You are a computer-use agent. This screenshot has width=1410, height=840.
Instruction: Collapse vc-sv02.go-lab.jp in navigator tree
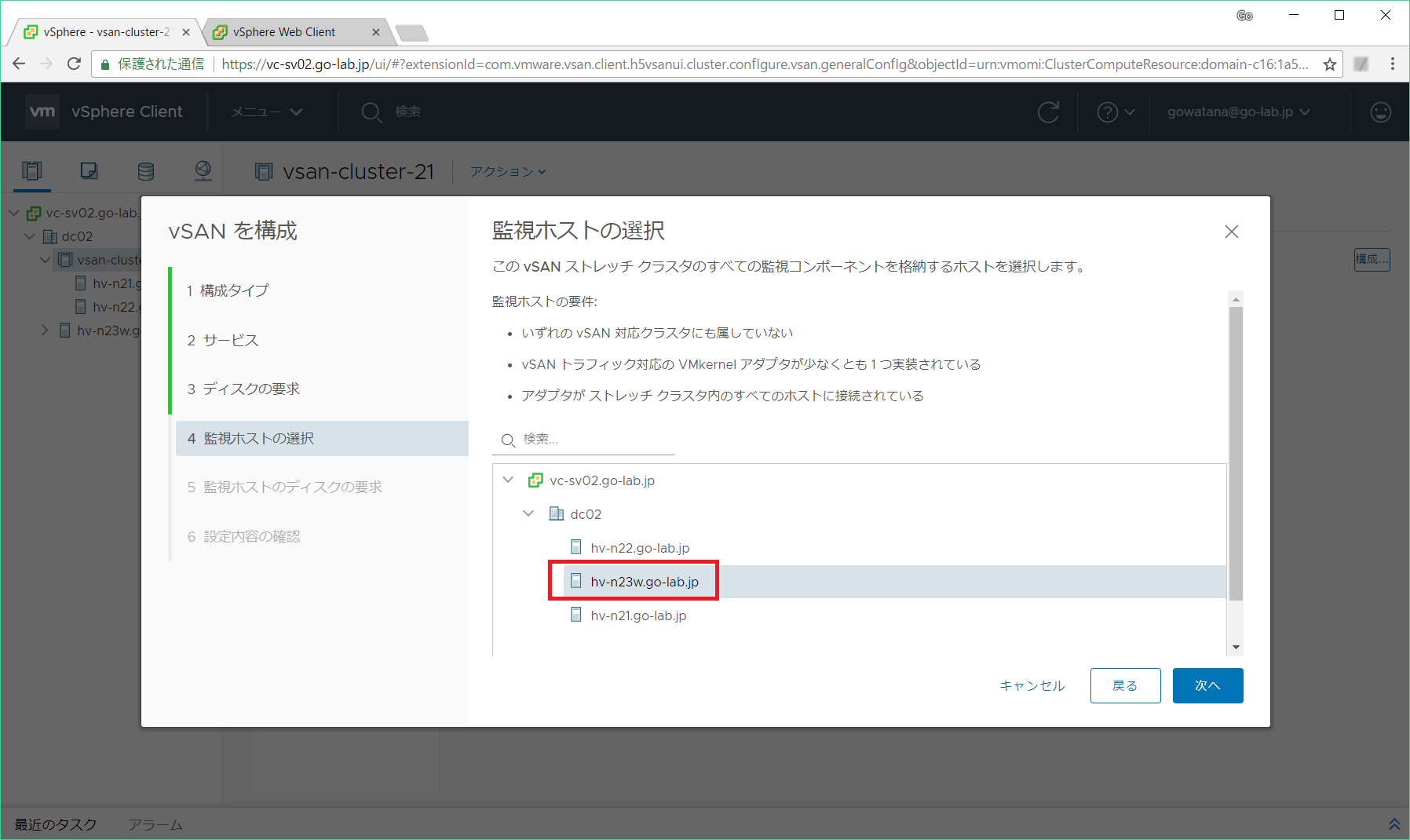(14, 213)
